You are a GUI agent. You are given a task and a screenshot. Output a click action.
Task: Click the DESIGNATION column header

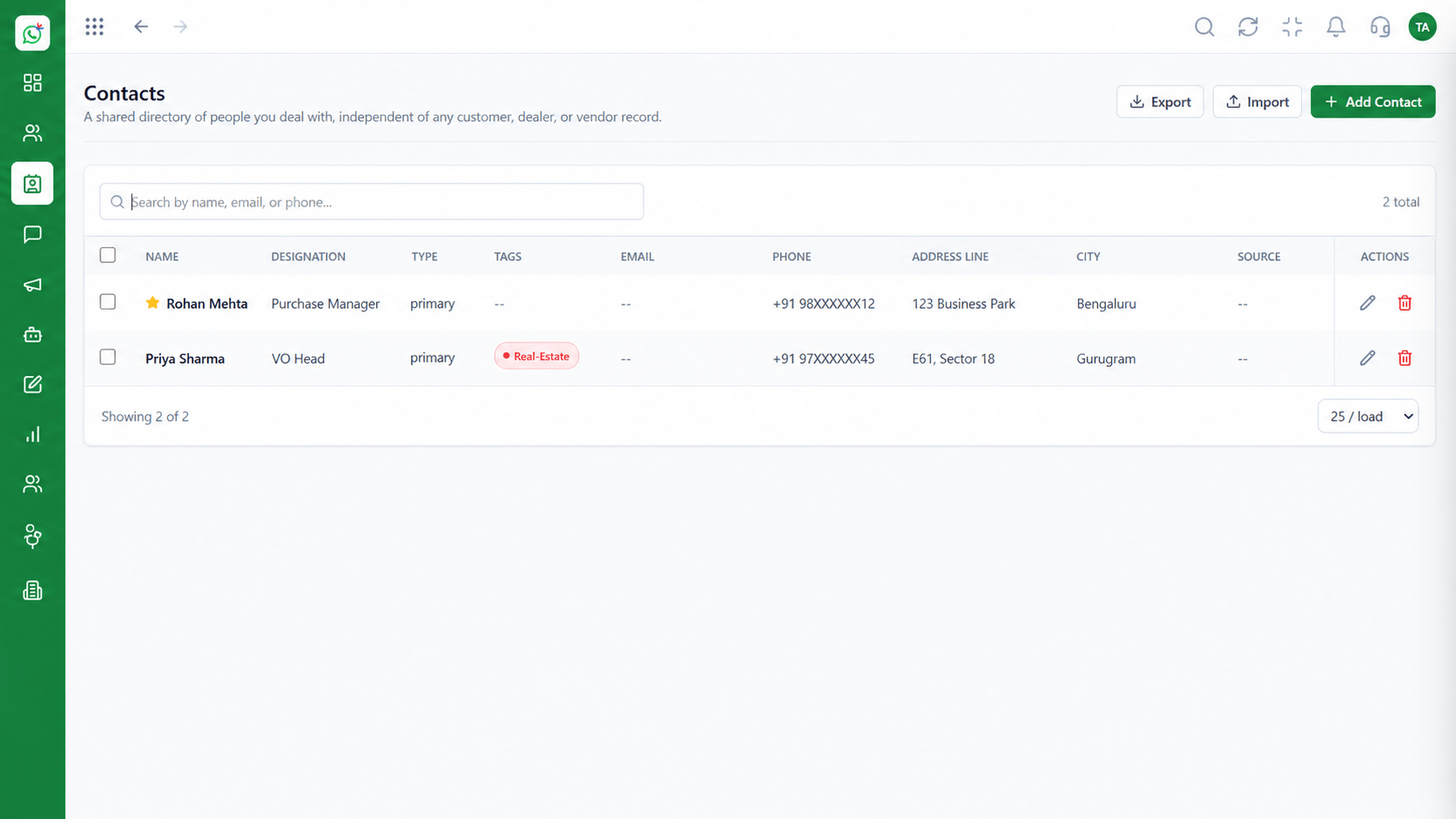tap(308, 256)
